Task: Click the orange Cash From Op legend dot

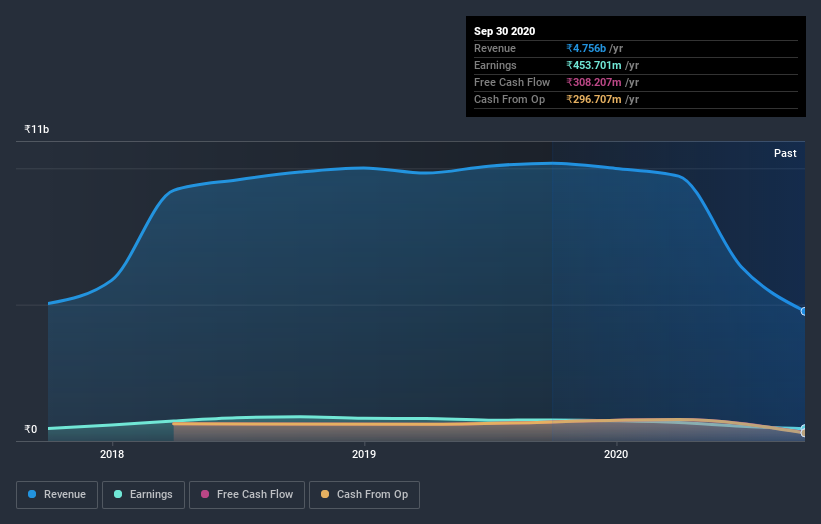Action: pyautogui.click(x=325, y=494)
